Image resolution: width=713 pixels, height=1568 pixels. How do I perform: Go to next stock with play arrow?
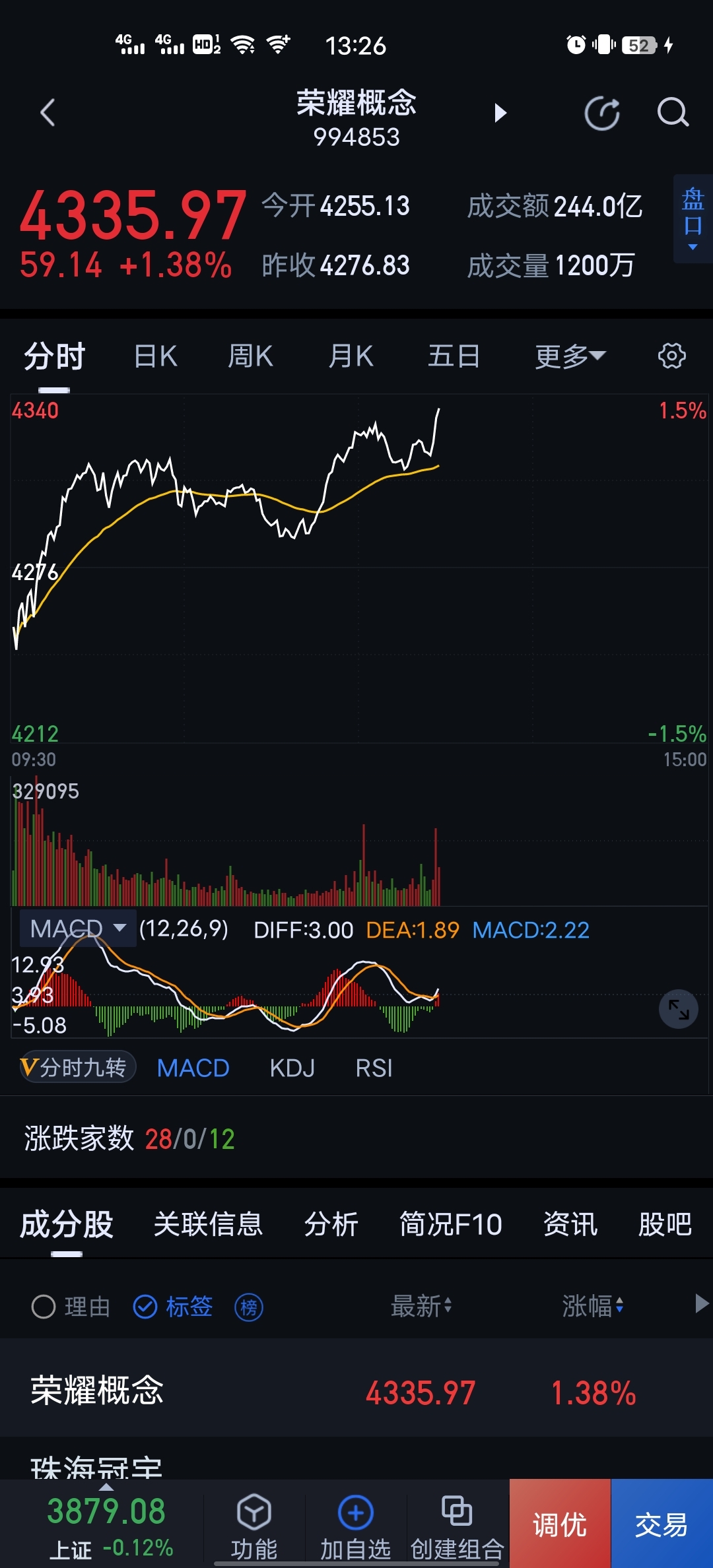pyautogui.click(x=500, y=113)
